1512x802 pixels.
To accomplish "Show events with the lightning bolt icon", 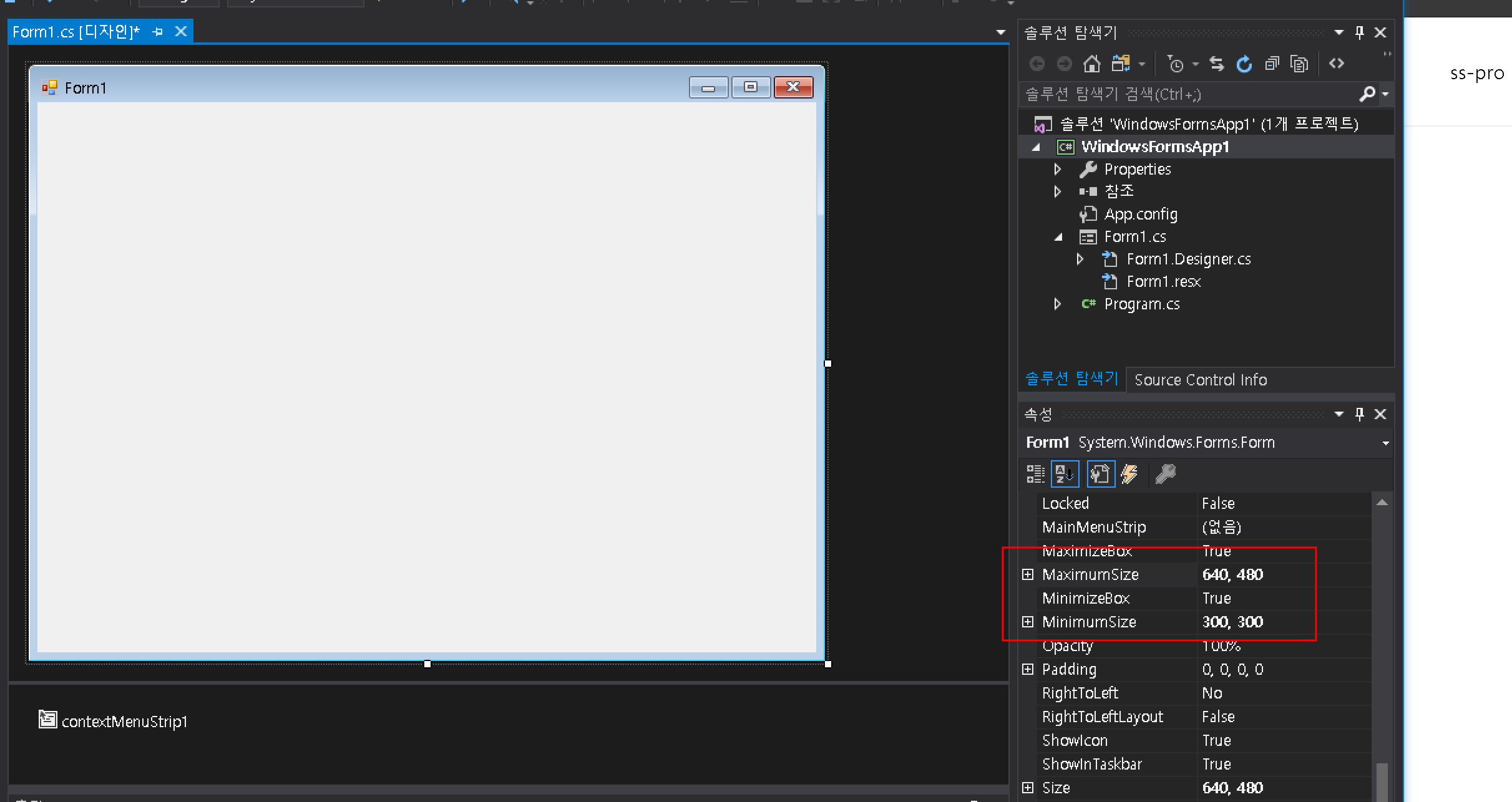I will coord(1129,475).
